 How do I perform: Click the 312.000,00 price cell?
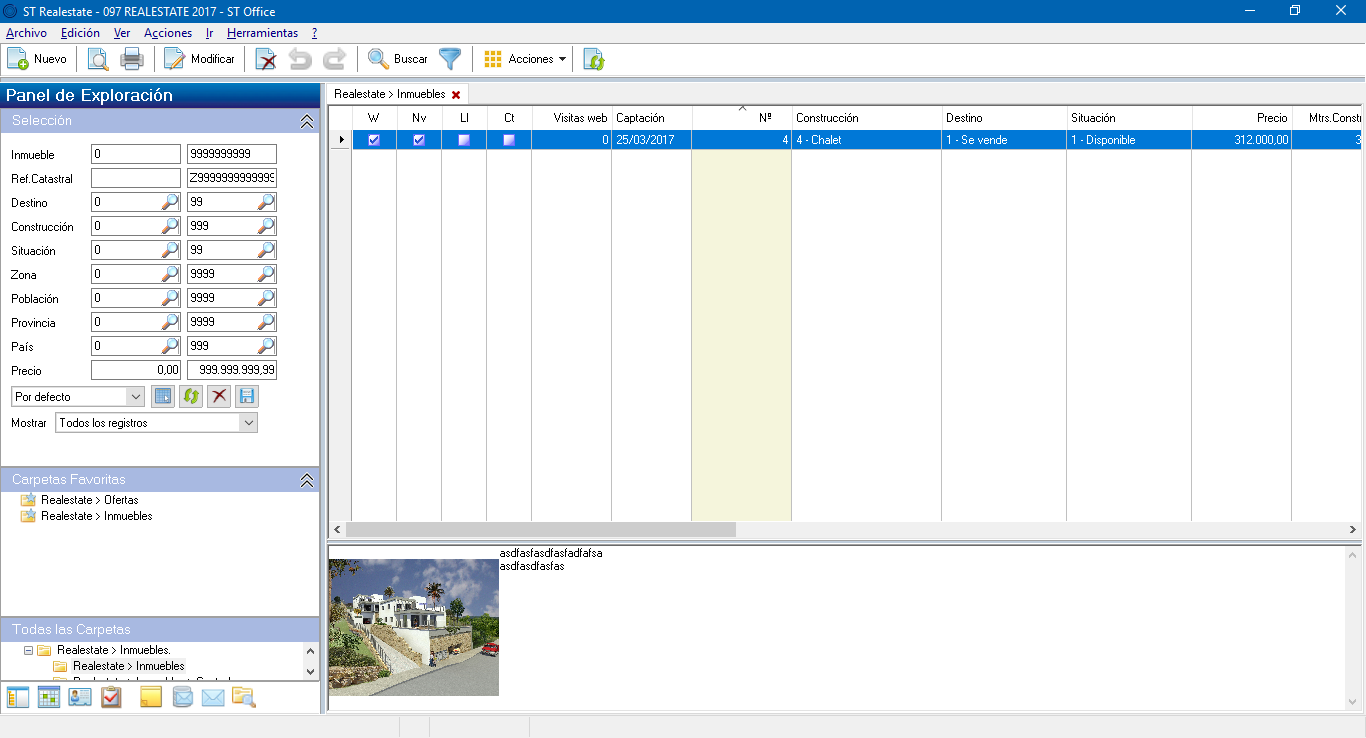[1241, 140]
